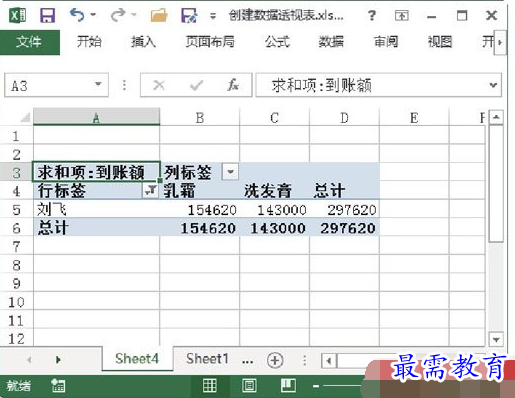Select the 乳霜 column label cell
Screen dimensions: 515x398
200,191
